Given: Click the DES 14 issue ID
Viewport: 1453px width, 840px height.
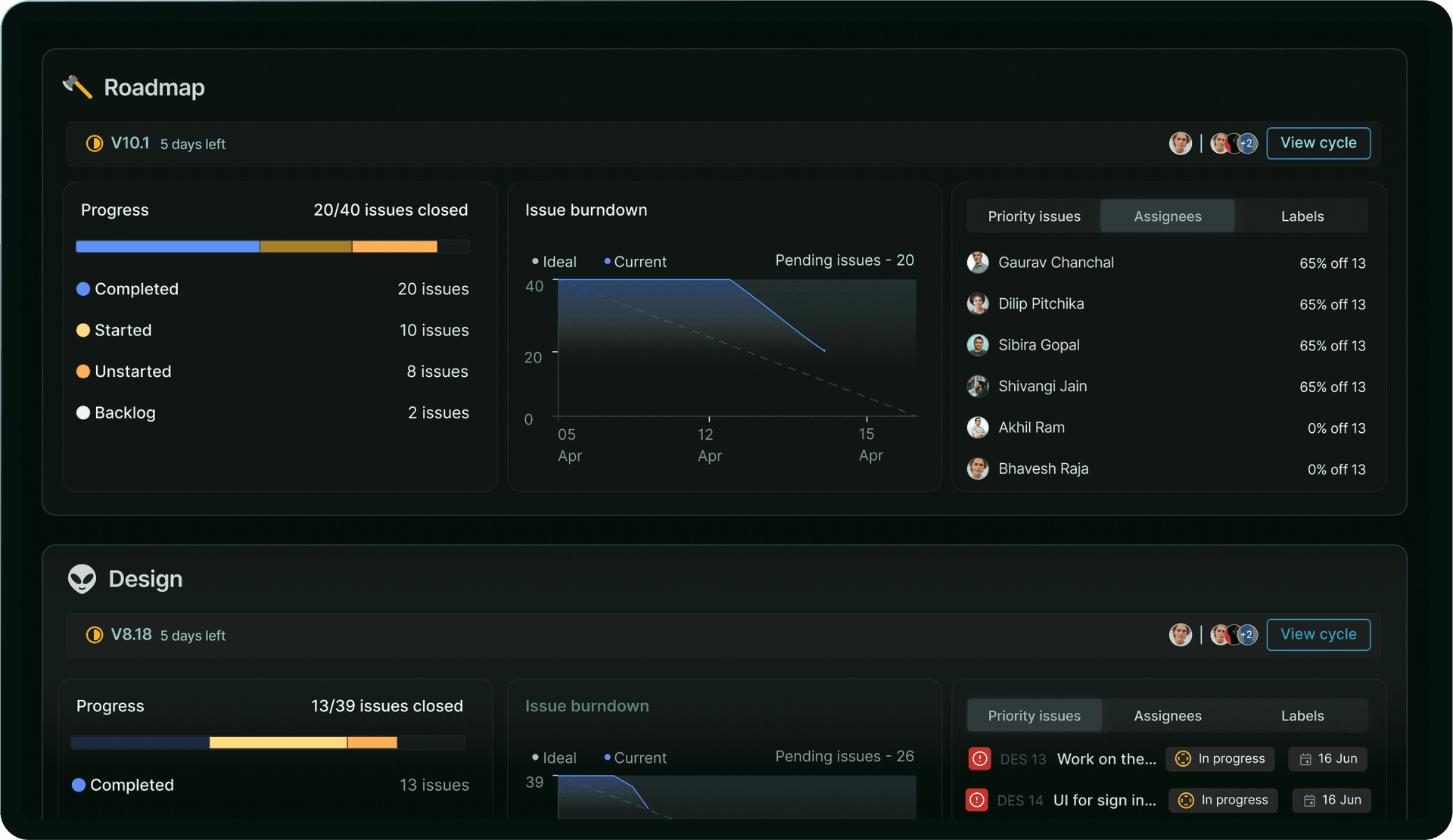Looking at the screenshot, I should (1020, 801).
